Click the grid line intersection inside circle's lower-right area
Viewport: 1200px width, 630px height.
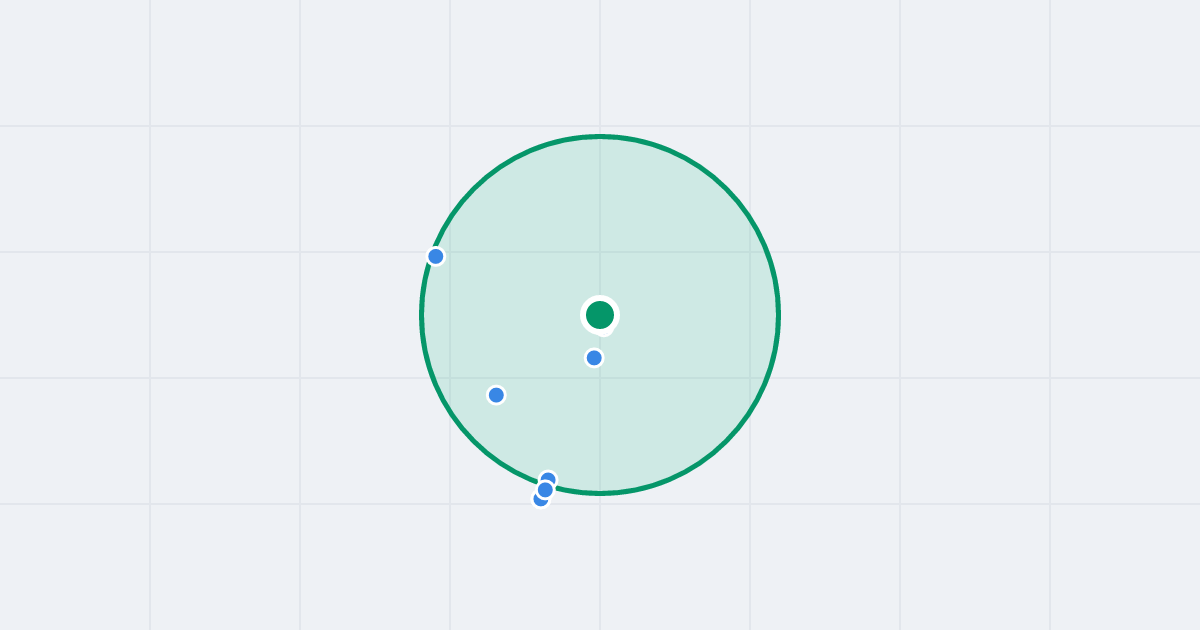point(750,378)
